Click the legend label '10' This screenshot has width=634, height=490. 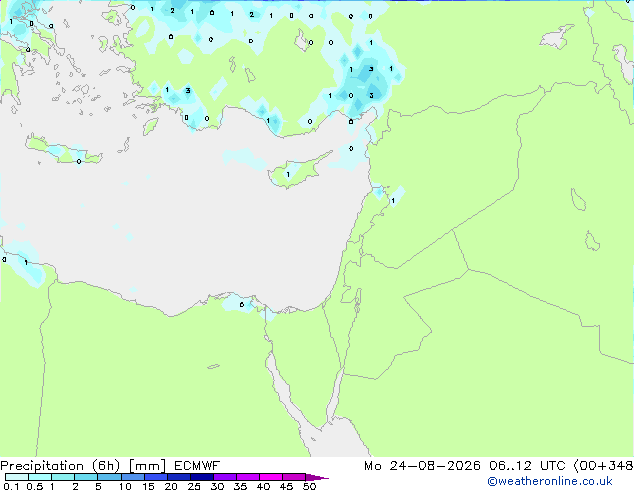click(x=125, y=486)
